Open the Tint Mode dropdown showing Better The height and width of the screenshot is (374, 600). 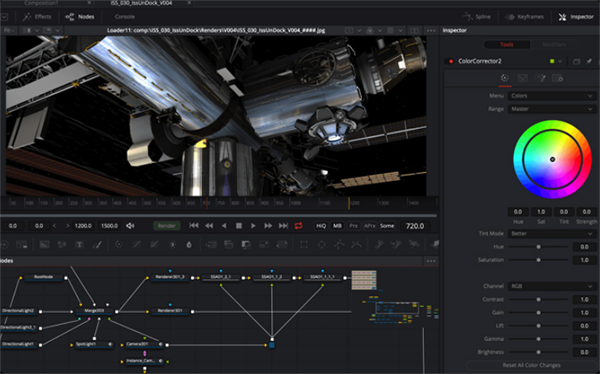(x=552, y=234)
